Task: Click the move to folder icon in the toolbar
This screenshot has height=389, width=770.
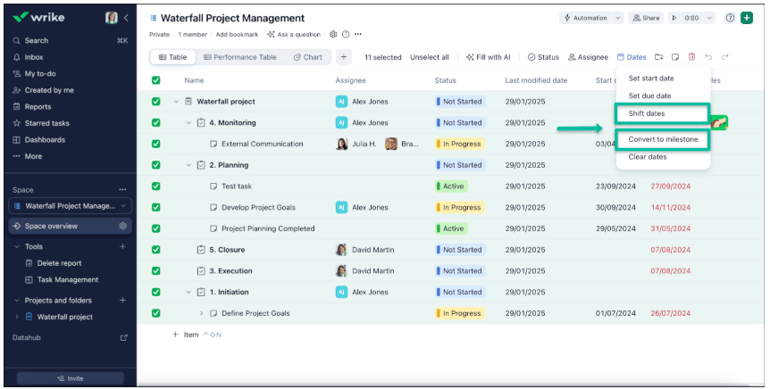Action: point(659,57)
